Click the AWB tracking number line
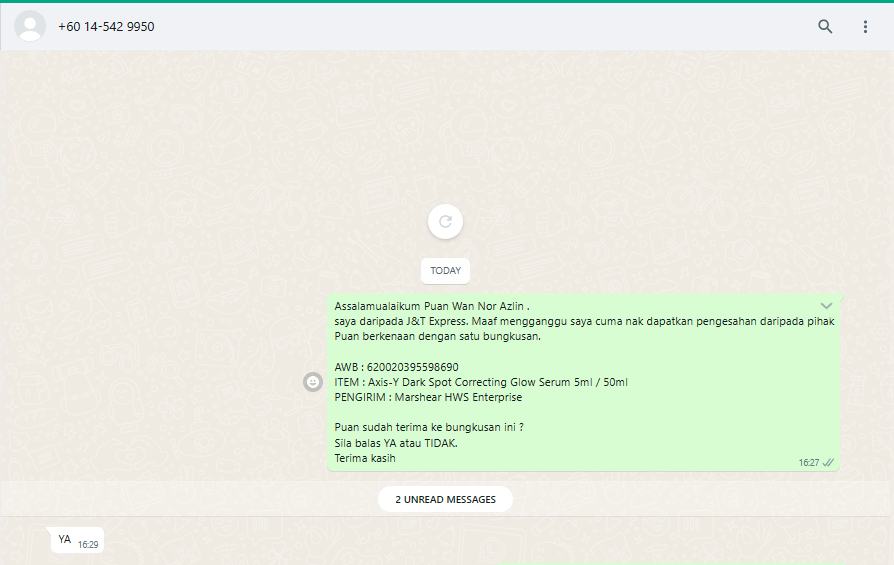The width and height of the screenshot is (894, 565). (x=397, y=367)
